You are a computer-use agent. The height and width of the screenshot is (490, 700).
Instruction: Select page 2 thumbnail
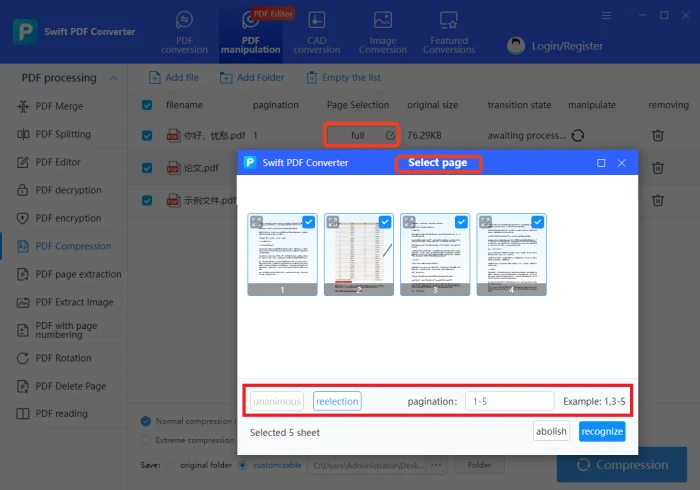[359, 254]
